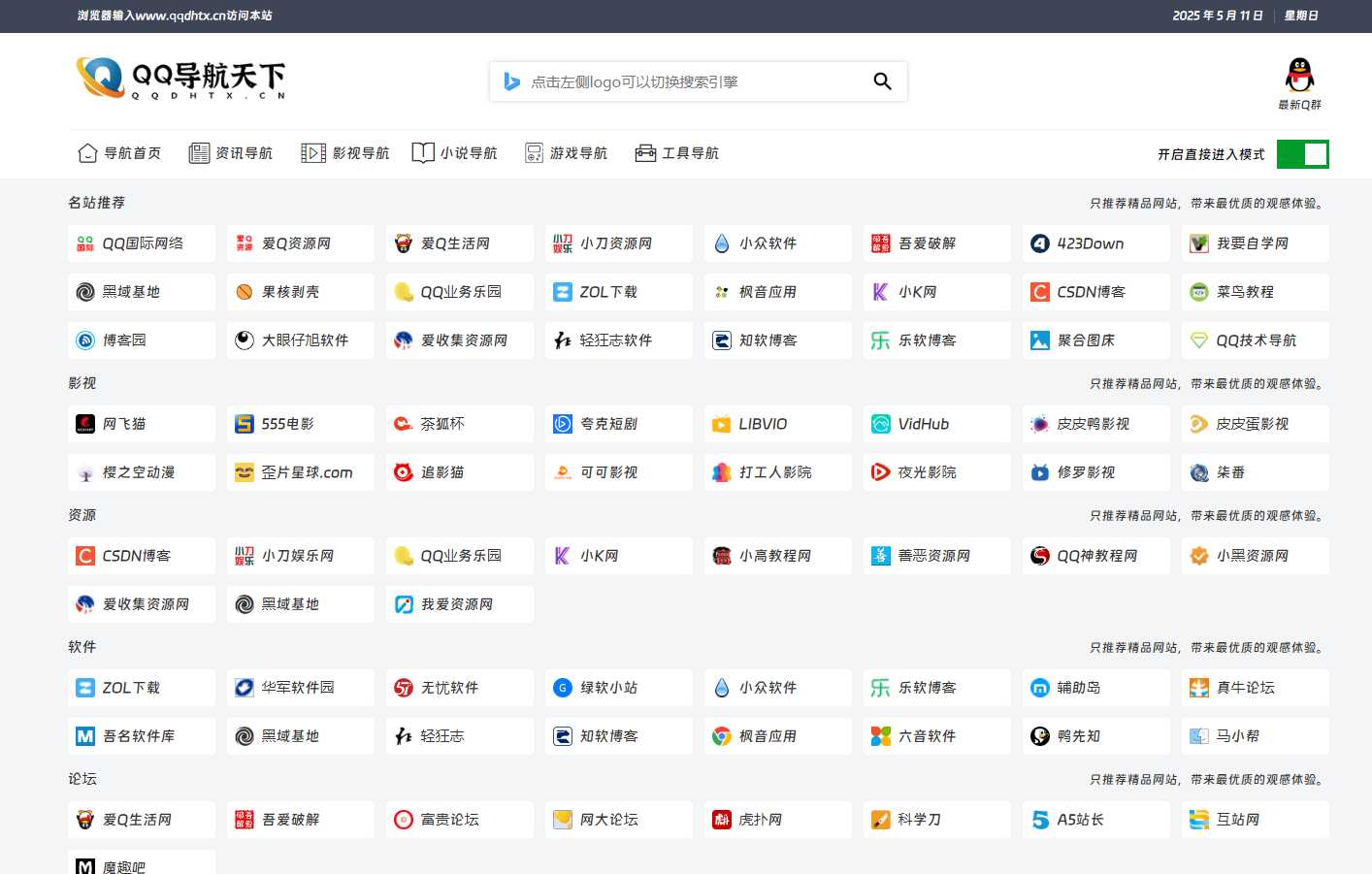This screenshot has height=874, width=1372.
Task: Open the 小黑资源网 link
Action: tap(1256, 556)
